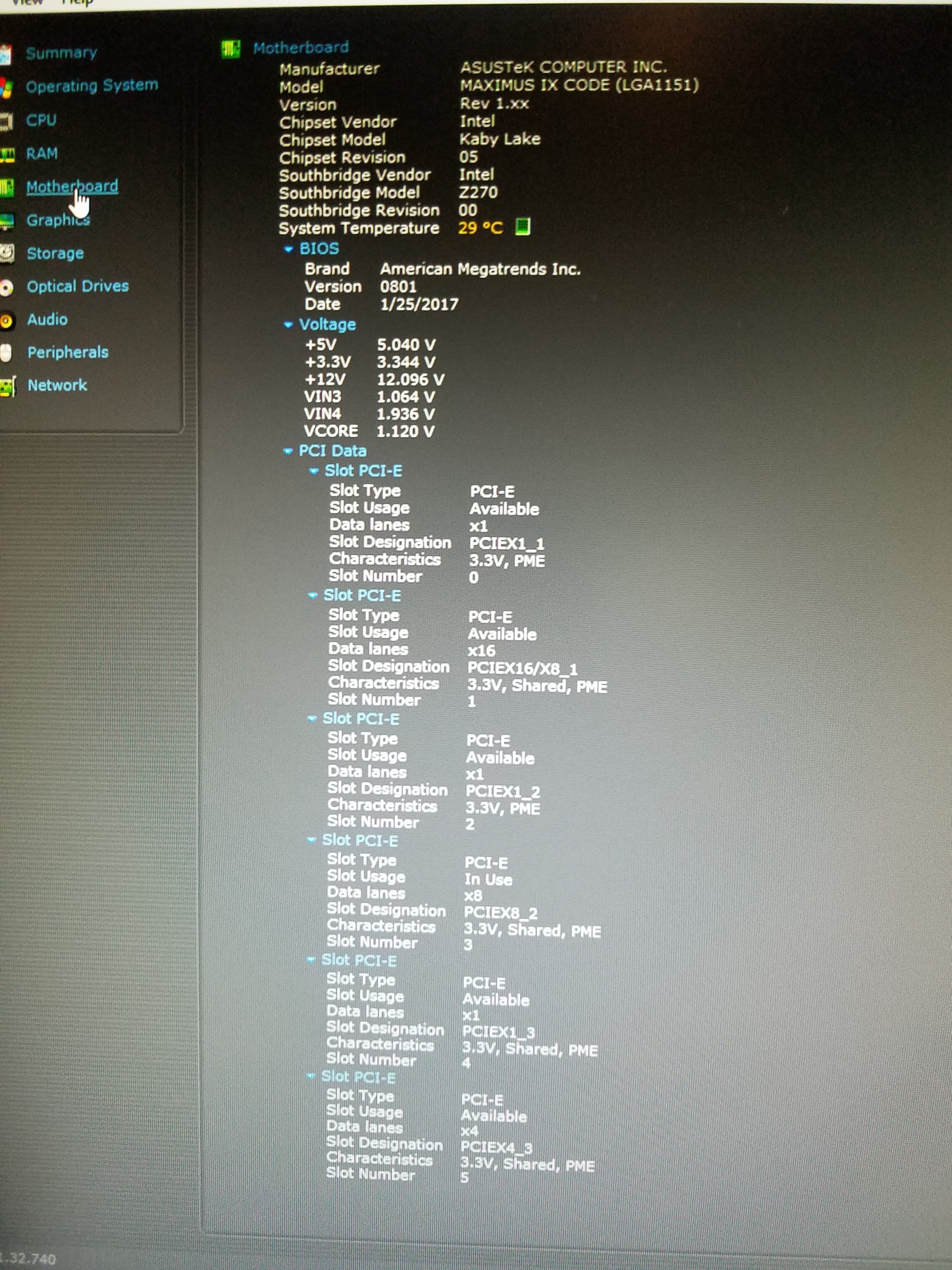Click slot designation PCIEX1_3
The width and height of the screenshot is (952, 1270).
(x=498, y=1032)
